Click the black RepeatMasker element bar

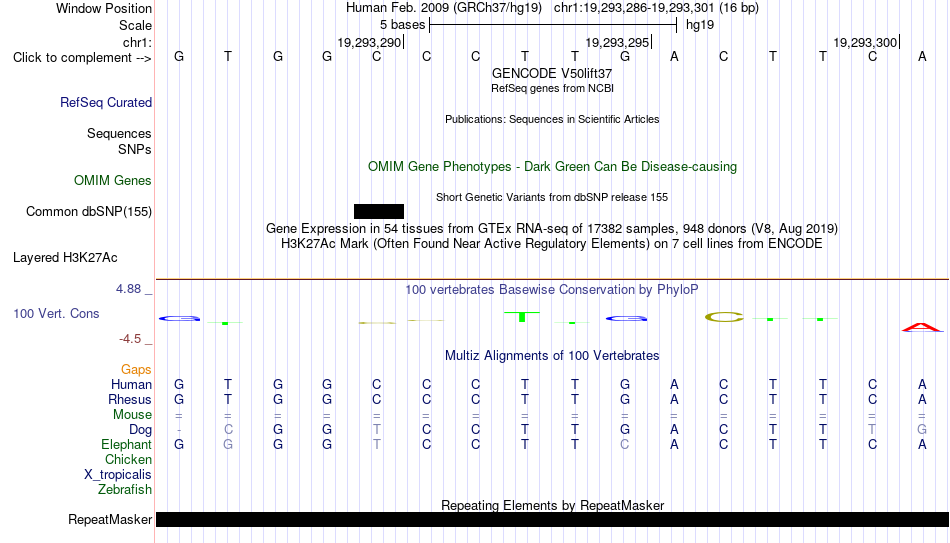tap(553, 519)
